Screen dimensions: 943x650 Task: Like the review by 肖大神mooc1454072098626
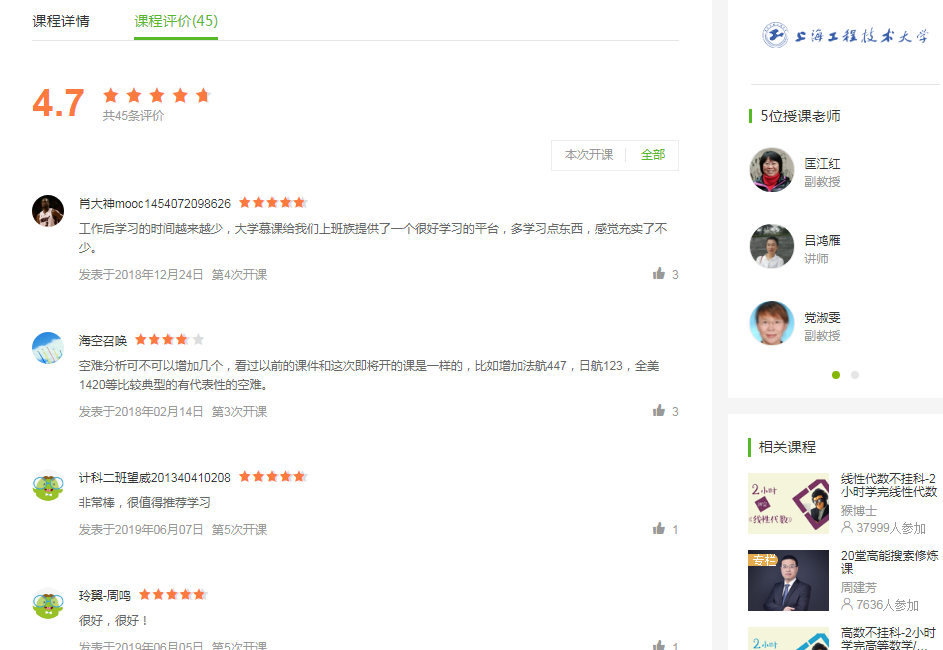(659, 274)
